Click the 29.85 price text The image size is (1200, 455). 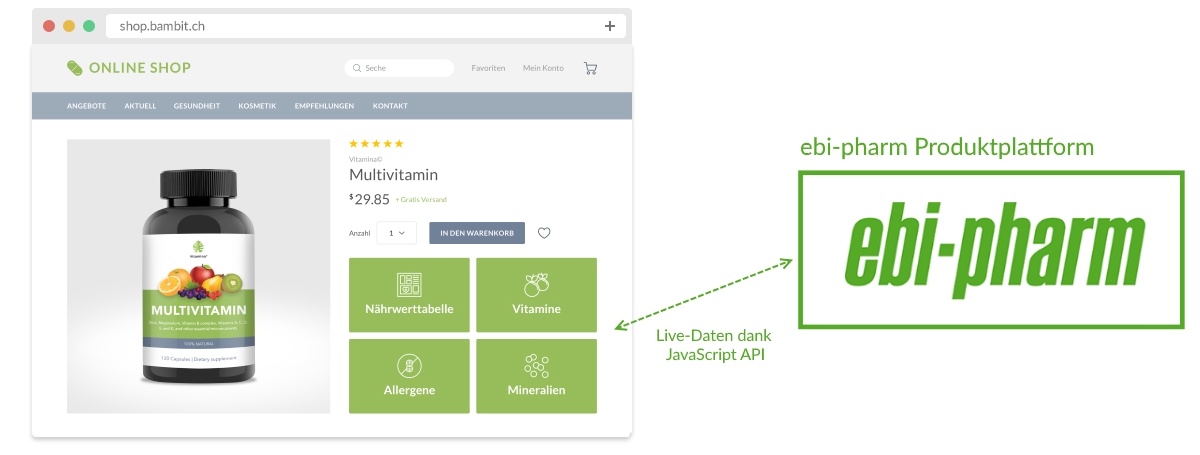tap(369, 199)
